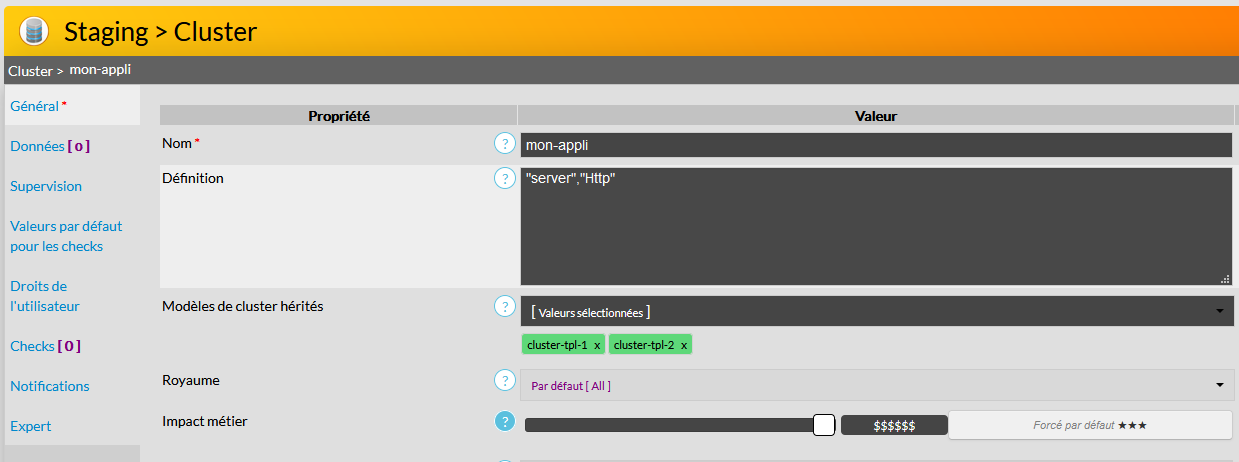The height and width of the screenshot is (462, 1239).
Task: Open Droits de l'utilisateur section
Action: coord(45,296)
